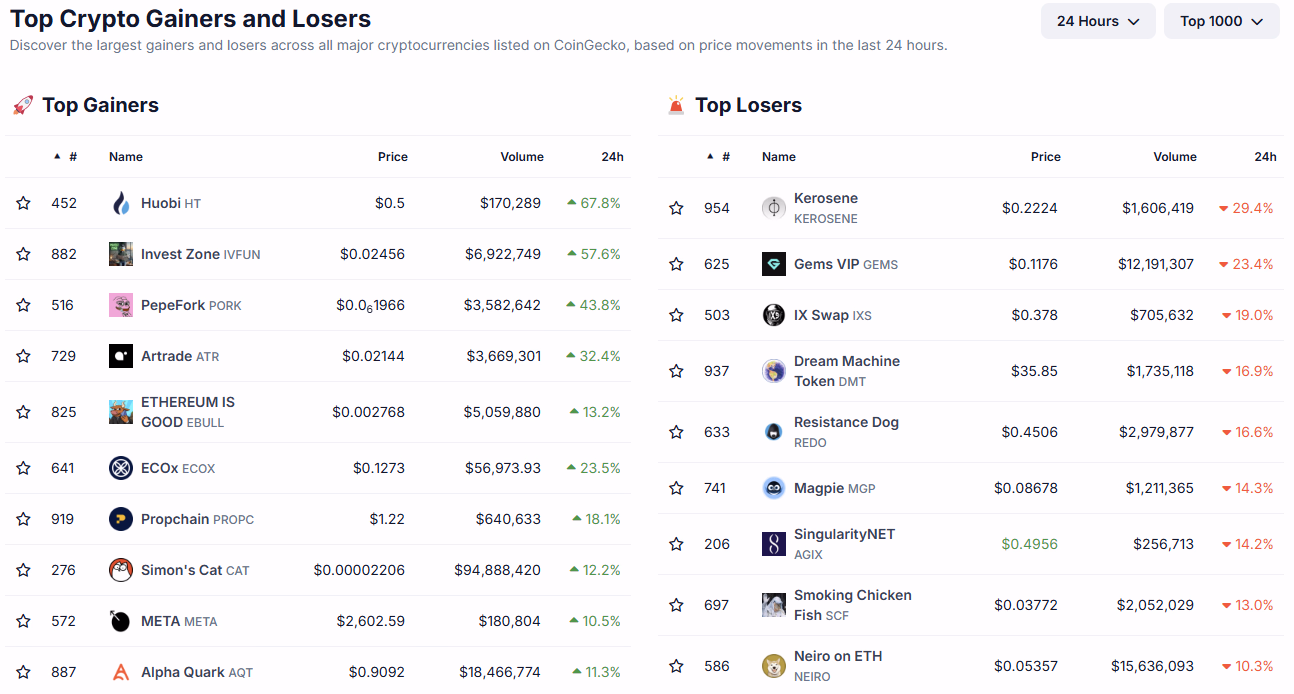Viewport: 1294px width, 694px height.
Task: Open the 24 Hours time period dropdown
Action: (1097, 20)
